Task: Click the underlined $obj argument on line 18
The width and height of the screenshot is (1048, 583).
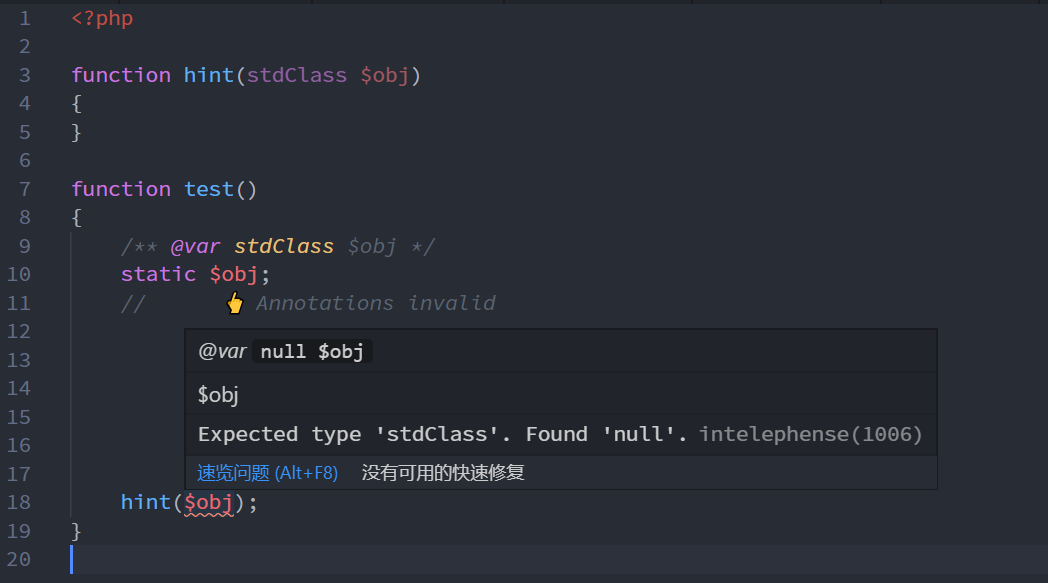Action: click(x=207, y=501)
